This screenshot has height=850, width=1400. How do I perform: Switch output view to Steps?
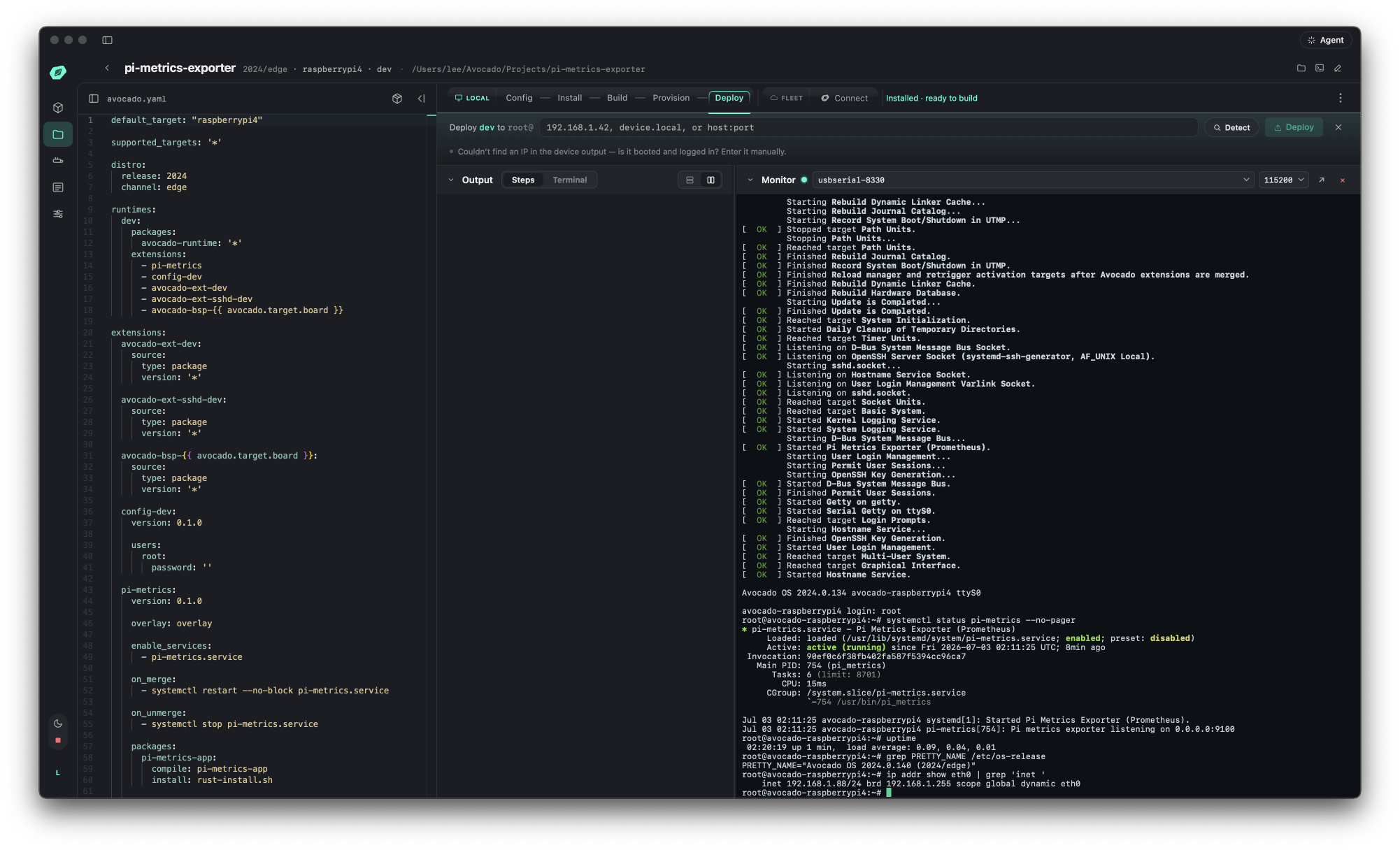523,180
